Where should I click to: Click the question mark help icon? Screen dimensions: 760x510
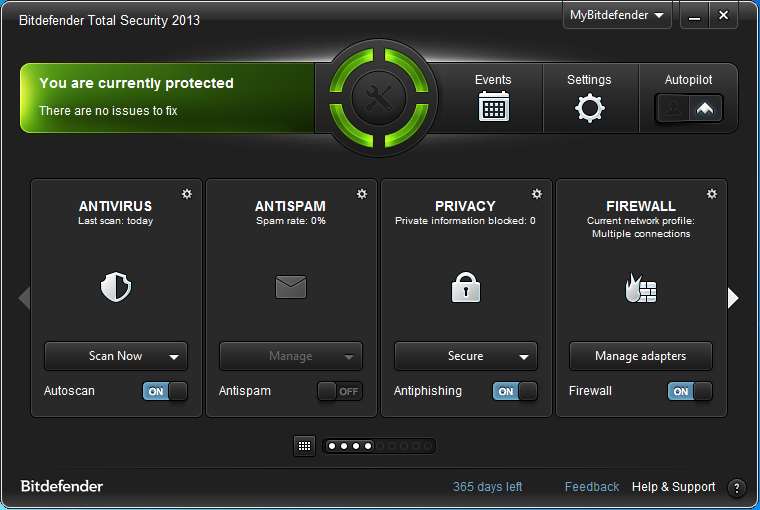pyautogui.click(x=737, y=487)
